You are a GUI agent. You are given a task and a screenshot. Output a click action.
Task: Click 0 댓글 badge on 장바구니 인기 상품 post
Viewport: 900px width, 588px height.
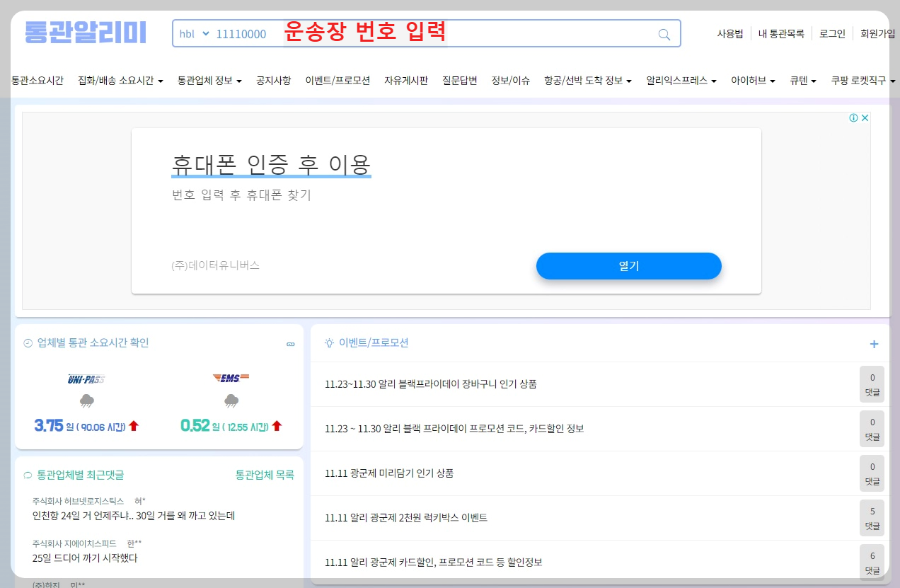pos(872,384)
